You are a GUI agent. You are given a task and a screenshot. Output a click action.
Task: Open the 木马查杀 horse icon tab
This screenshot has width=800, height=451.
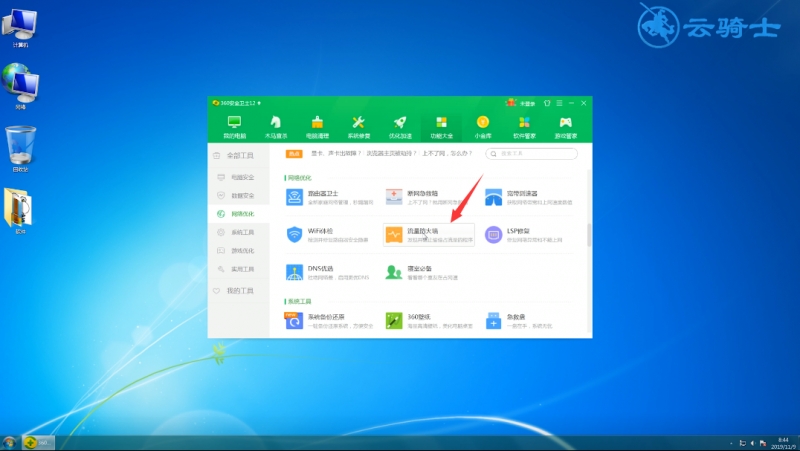coord(276,127)
